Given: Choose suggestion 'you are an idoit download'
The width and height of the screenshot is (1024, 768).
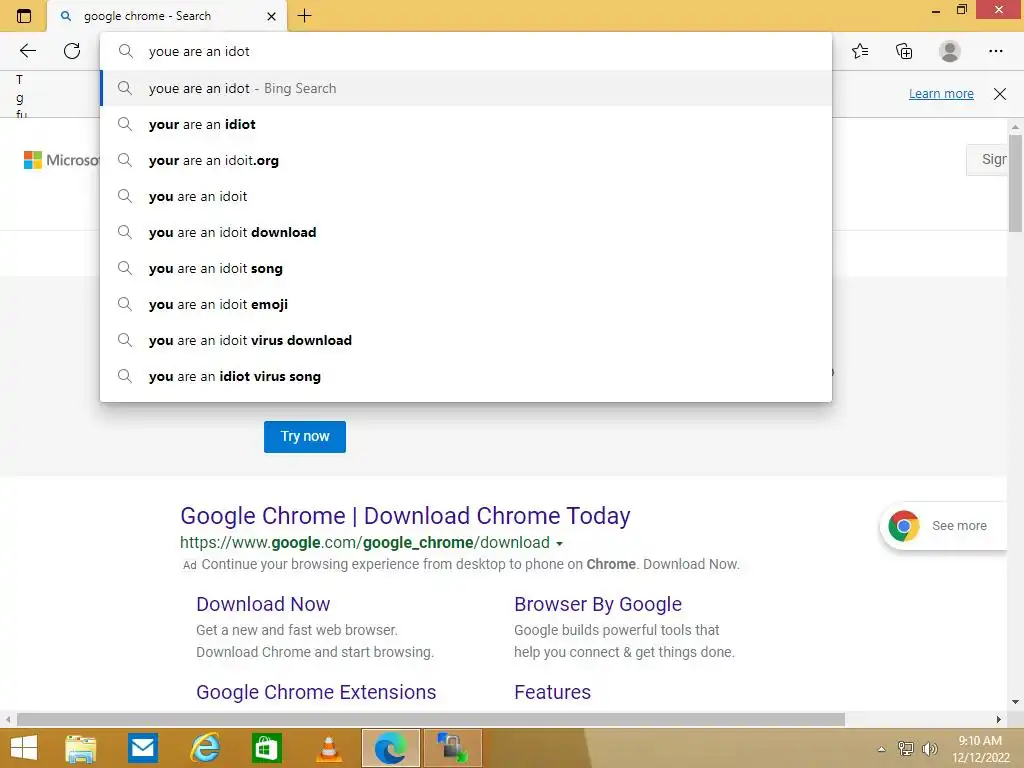Looking at the screenshot, I should pos(466,232).
